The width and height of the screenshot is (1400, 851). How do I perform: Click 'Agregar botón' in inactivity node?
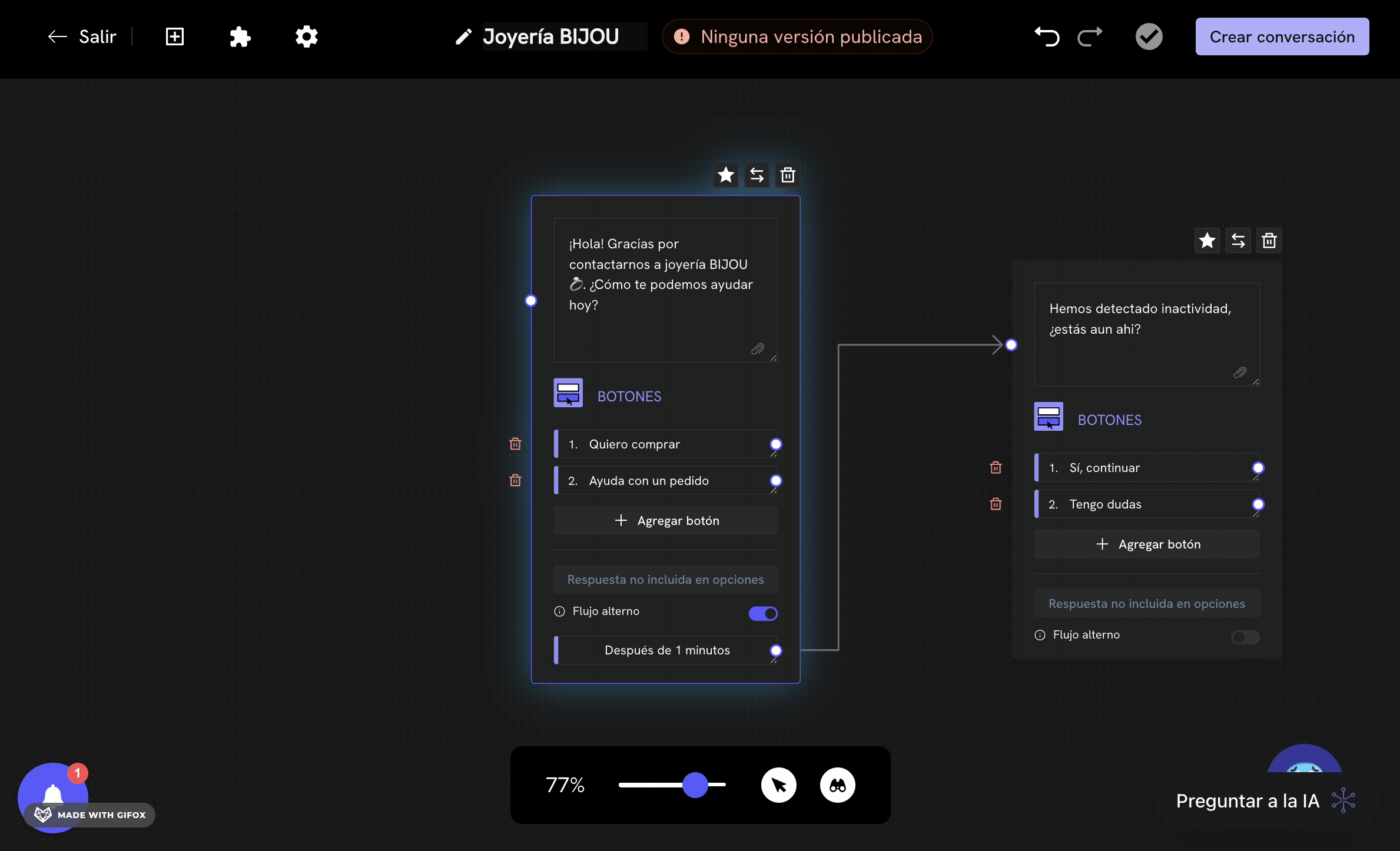1147,544
